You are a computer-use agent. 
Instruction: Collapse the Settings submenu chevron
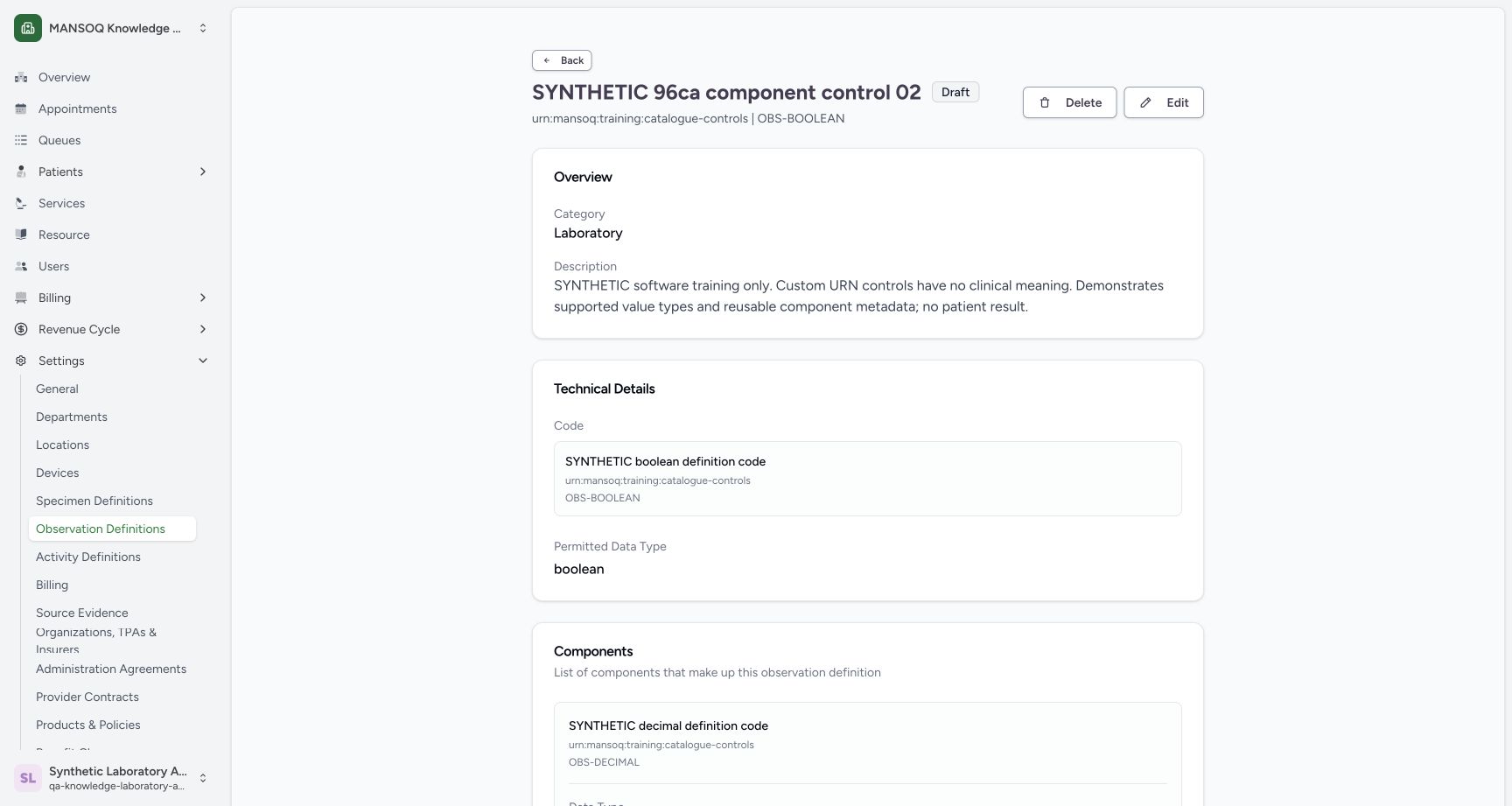click(203, 361)
